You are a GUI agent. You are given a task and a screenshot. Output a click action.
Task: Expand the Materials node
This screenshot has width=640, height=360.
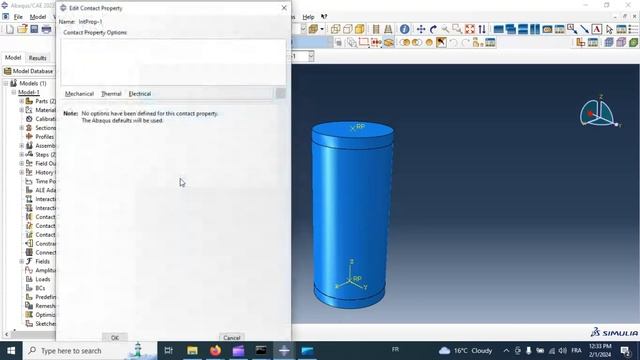click(22, 110)
